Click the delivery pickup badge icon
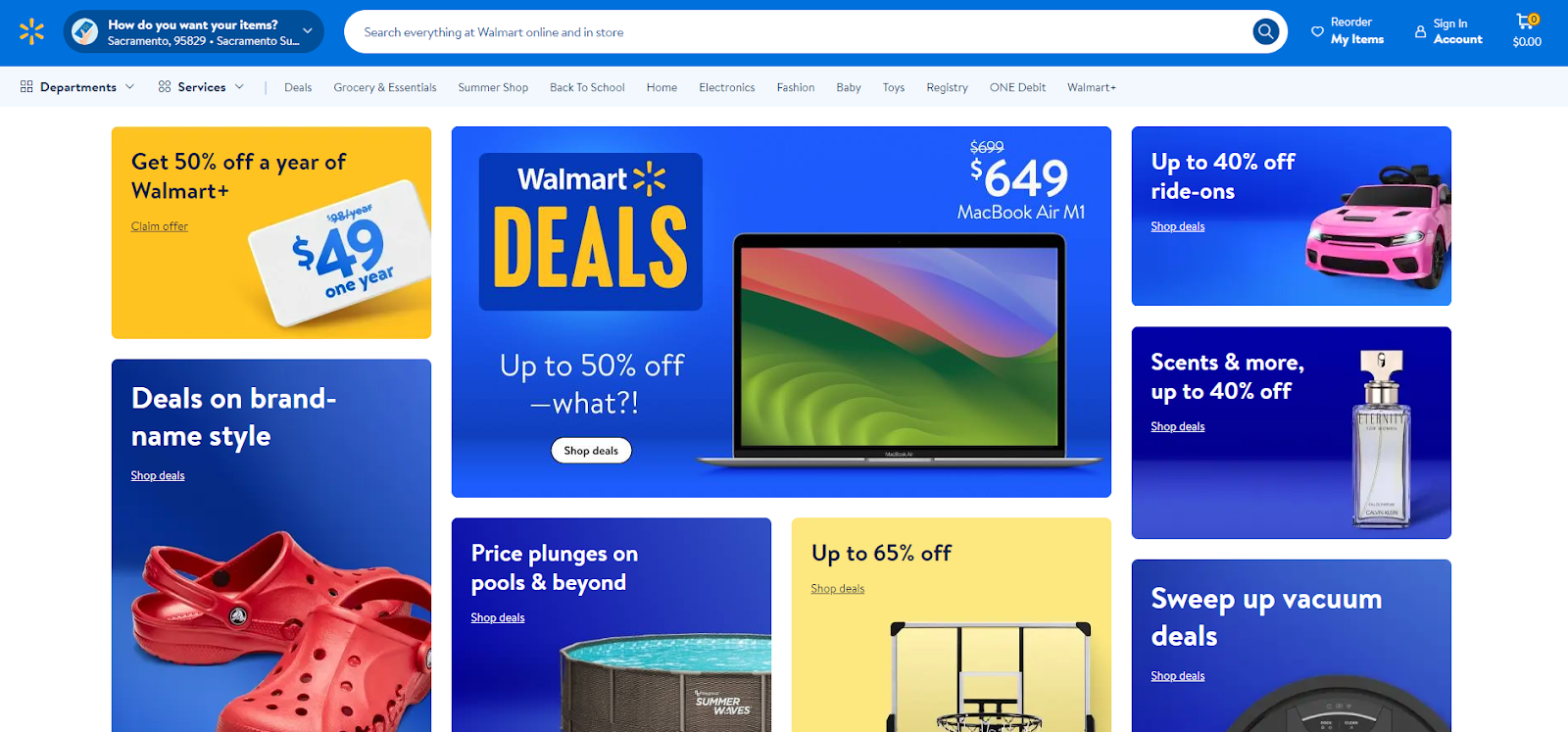 tap(85, 31)
